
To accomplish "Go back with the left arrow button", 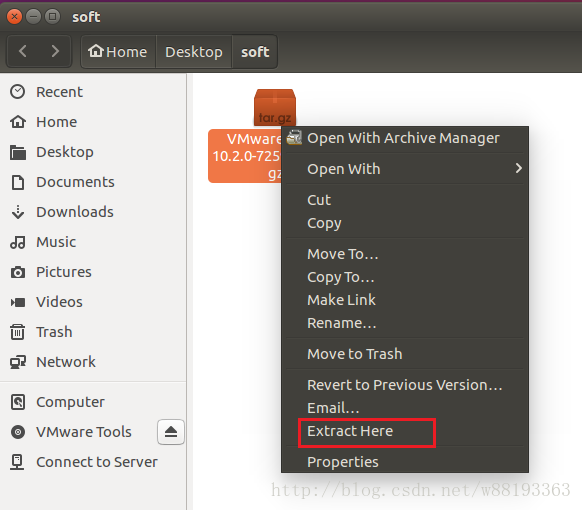I will point(23,51).
